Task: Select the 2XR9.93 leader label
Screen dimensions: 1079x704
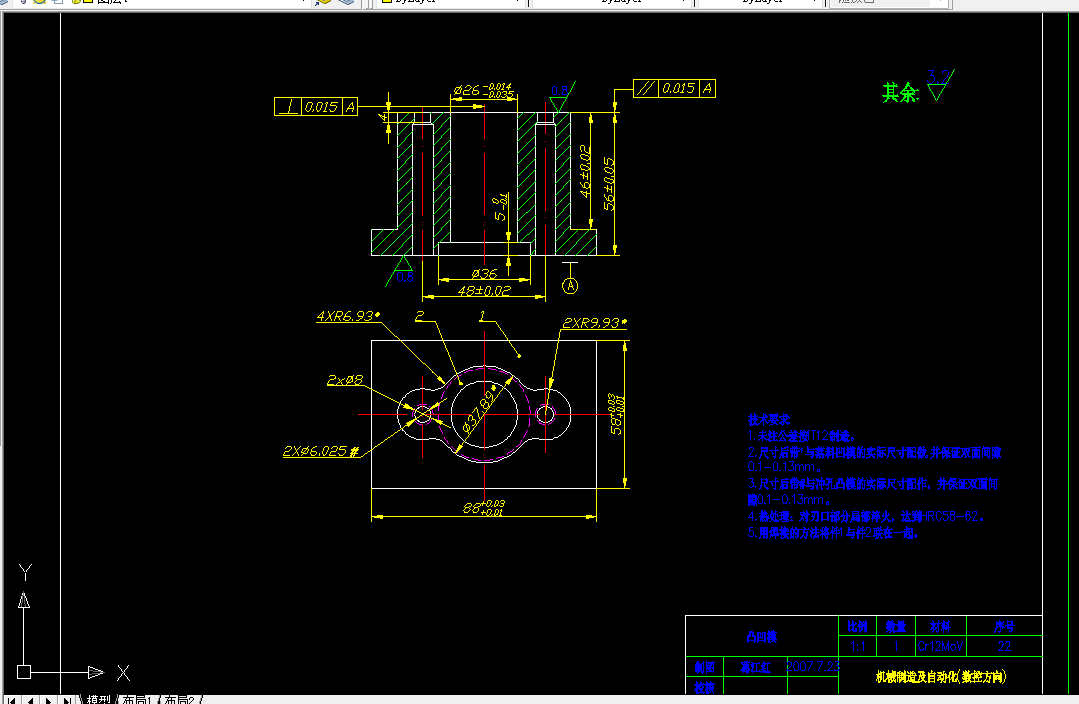Action: click(594, 323)
